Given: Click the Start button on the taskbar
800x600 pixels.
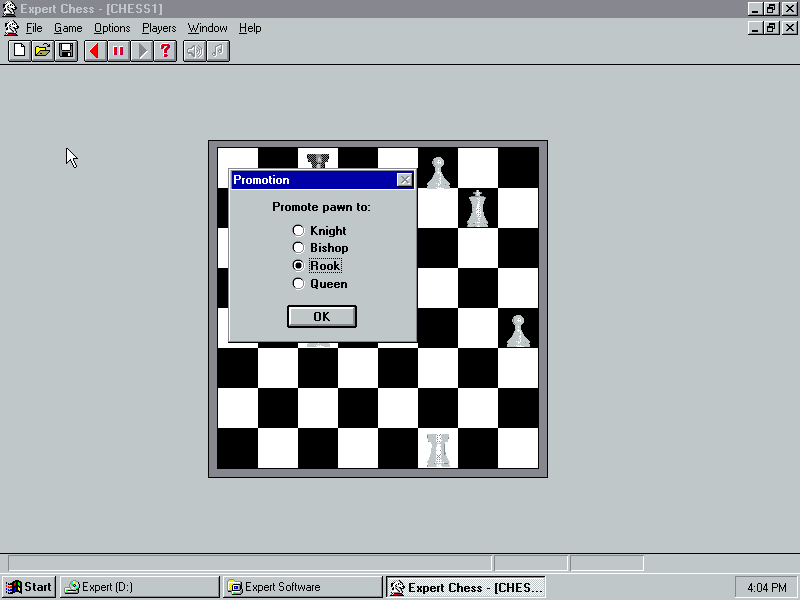Looking at the screenshot, I should click(x=29, y=587).
